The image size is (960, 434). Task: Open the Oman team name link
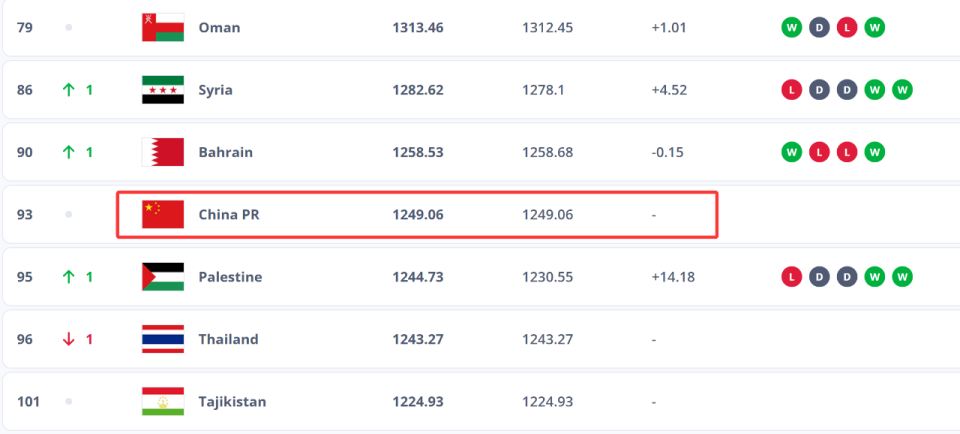[x=219, y=27]
